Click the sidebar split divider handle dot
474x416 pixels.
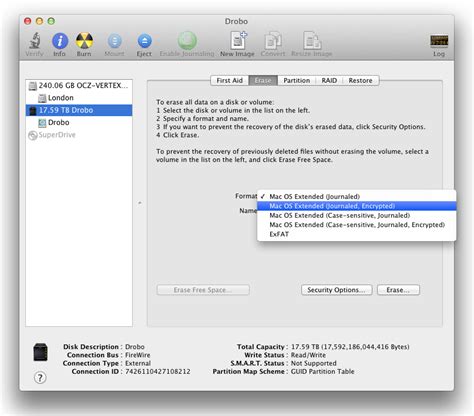(x=140, y=203)
